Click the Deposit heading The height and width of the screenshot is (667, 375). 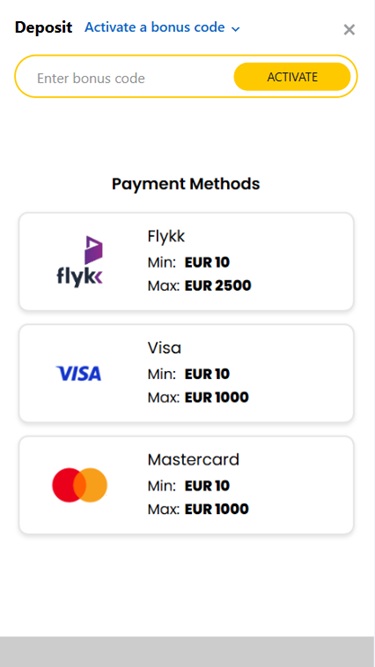coord(43,28)
